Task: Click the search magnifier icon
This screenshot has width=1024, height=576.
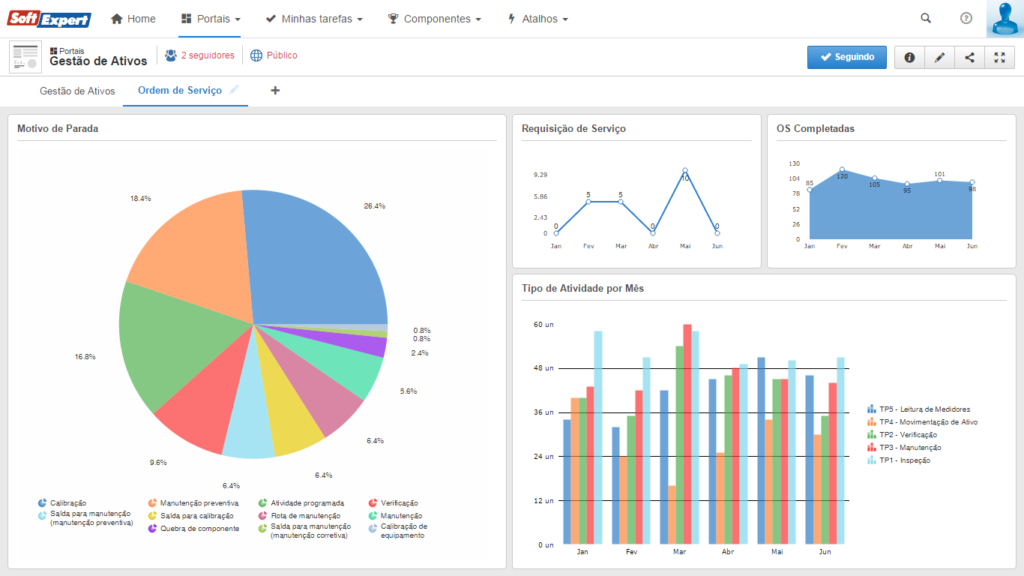Action: point(925,18)
